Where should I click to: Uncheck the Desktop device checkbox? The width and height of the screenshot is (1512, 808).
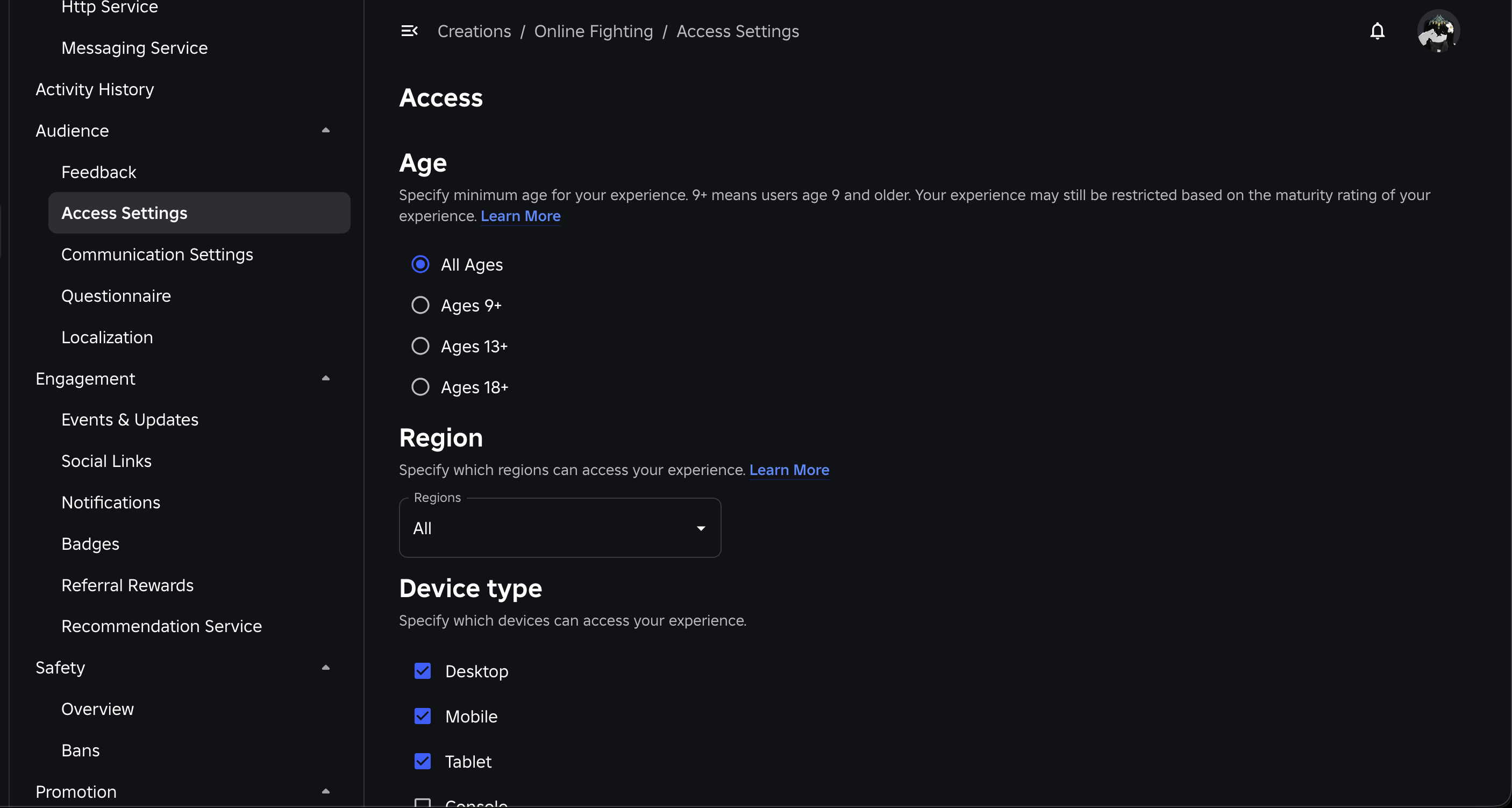pyautogui.click(x=423, y=671)
